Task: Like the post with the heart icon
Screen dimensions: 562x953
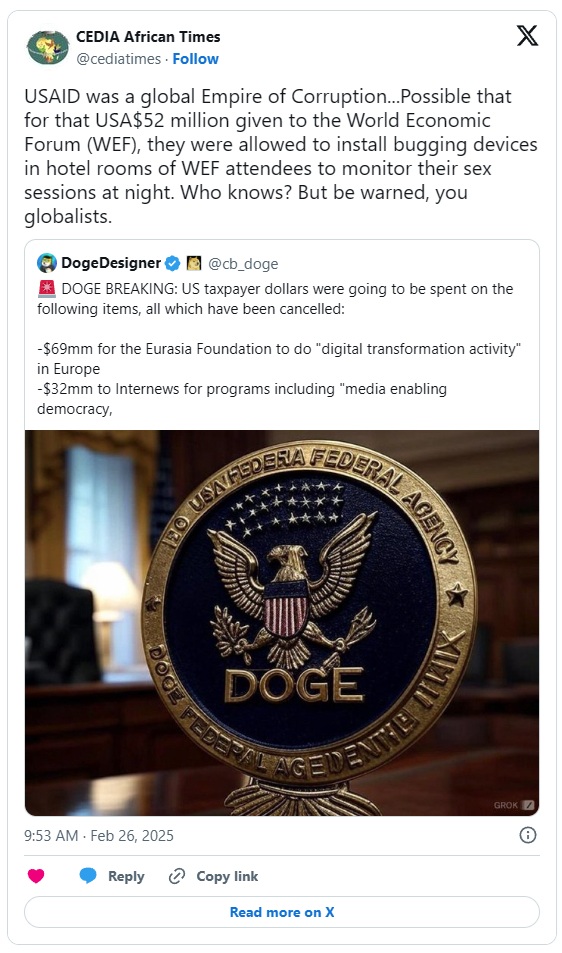Action: click(x=36, y=876)
